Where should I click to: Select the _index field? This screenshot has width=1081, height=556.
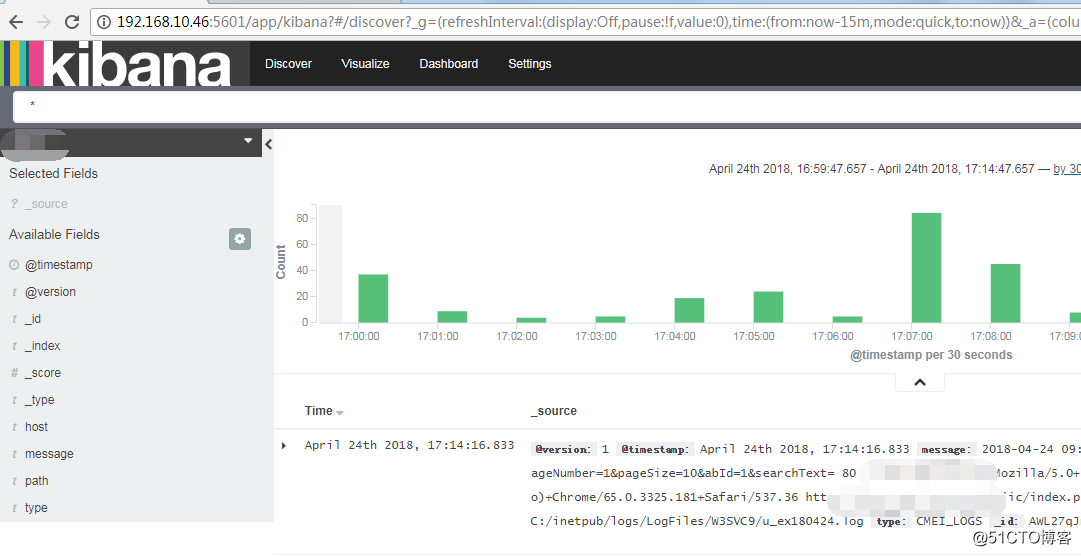click(43, 346)
